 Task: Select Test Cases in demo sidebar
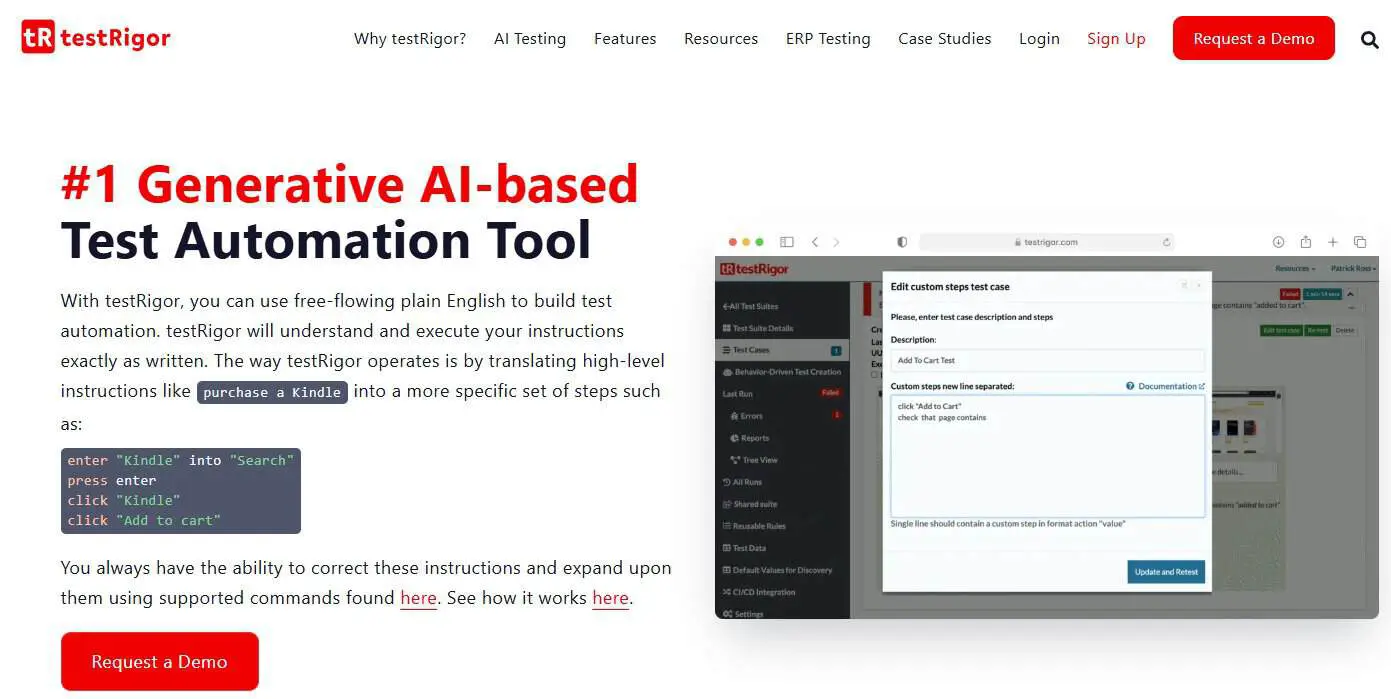coord(783,350)
